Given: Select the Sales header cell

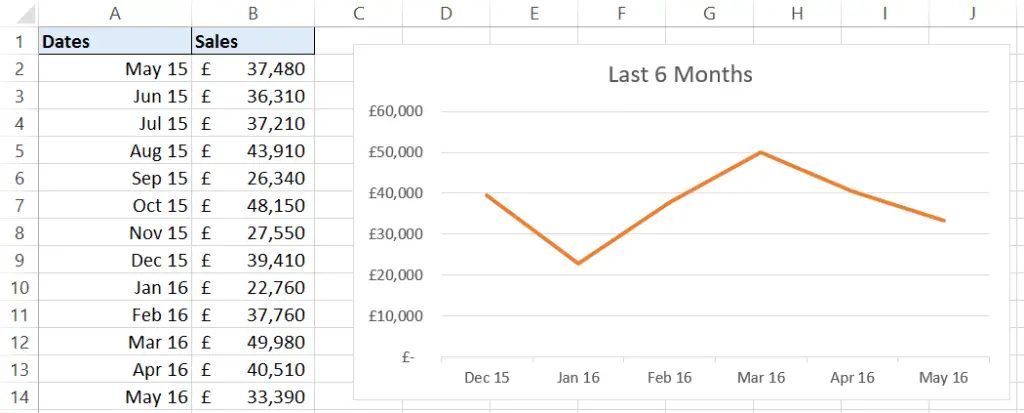Looking at the screenshot, I should [252, 42].
